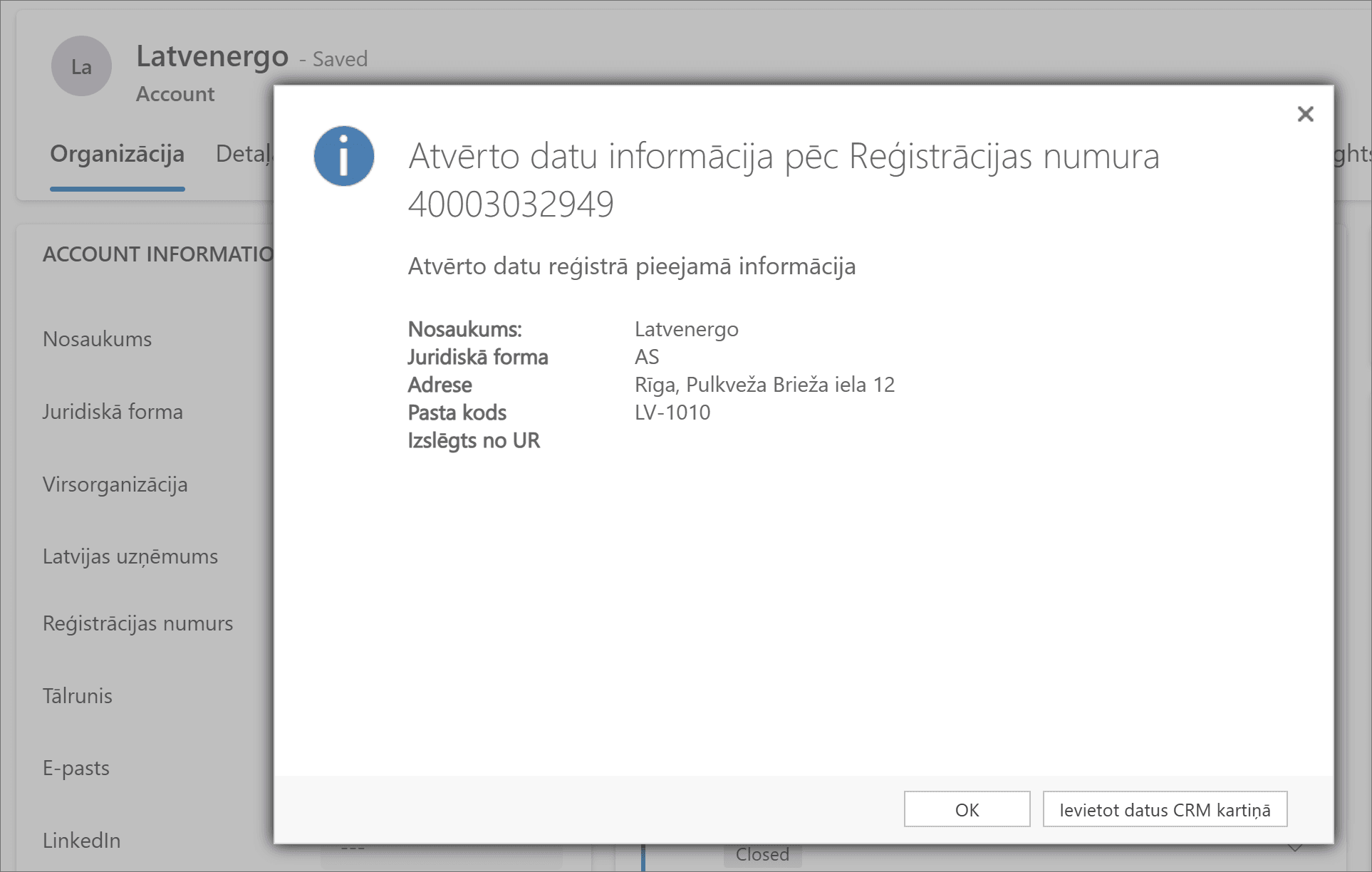Close the open data dialog
Image resolution: width=1372 pixels, height=872 pixels.
click(1305, 114)
